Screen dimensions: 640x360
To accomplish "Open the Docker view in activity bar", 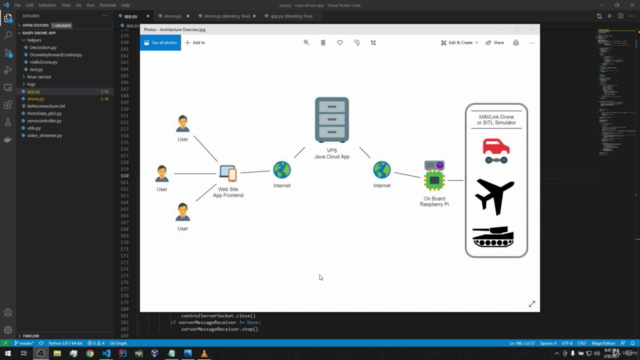I will pos(8,140).
